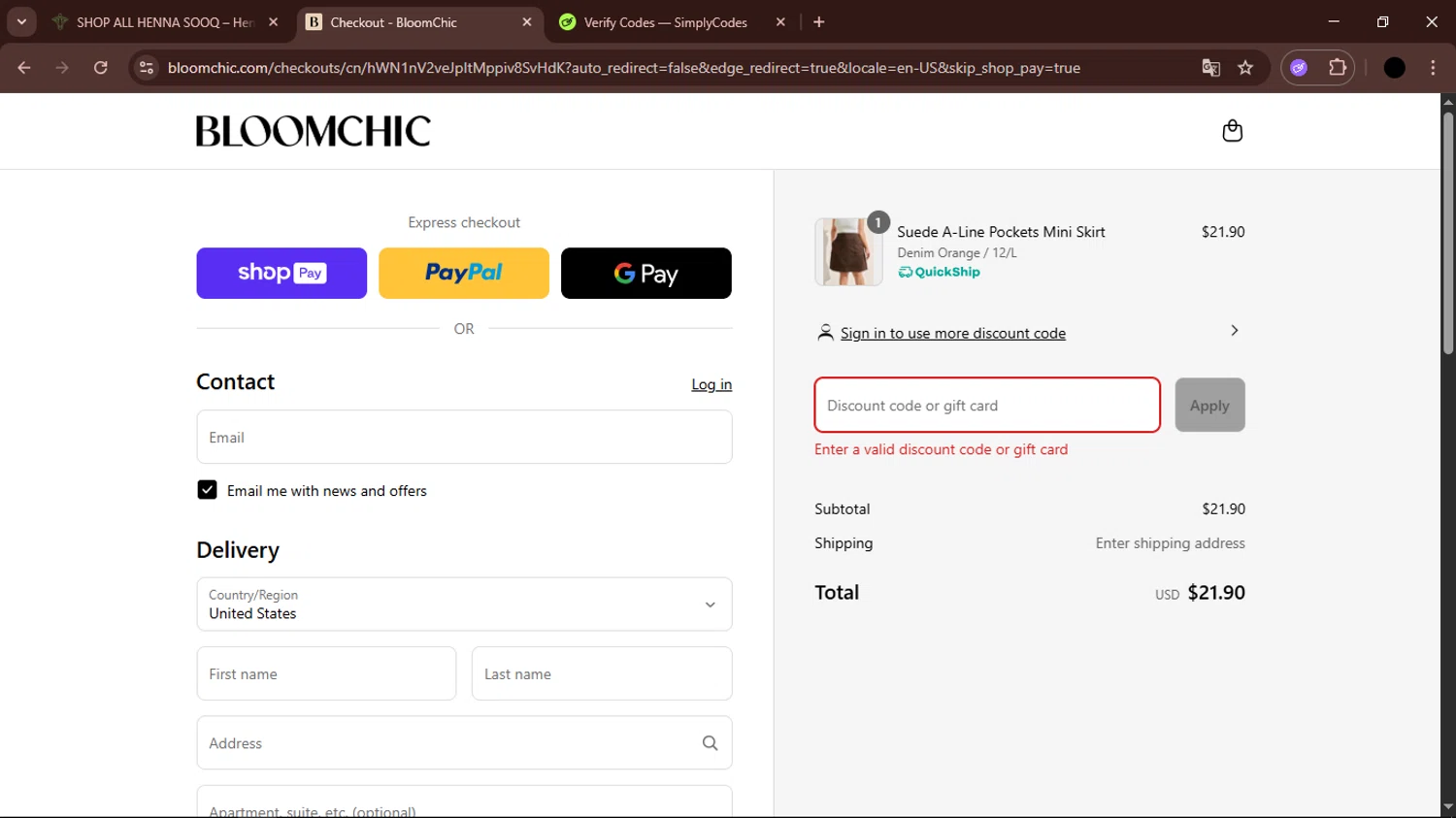Click the Enter shipping address text
Image resolution: width=1456 pixels, height=818 pixels.
tap(1171, 543)
